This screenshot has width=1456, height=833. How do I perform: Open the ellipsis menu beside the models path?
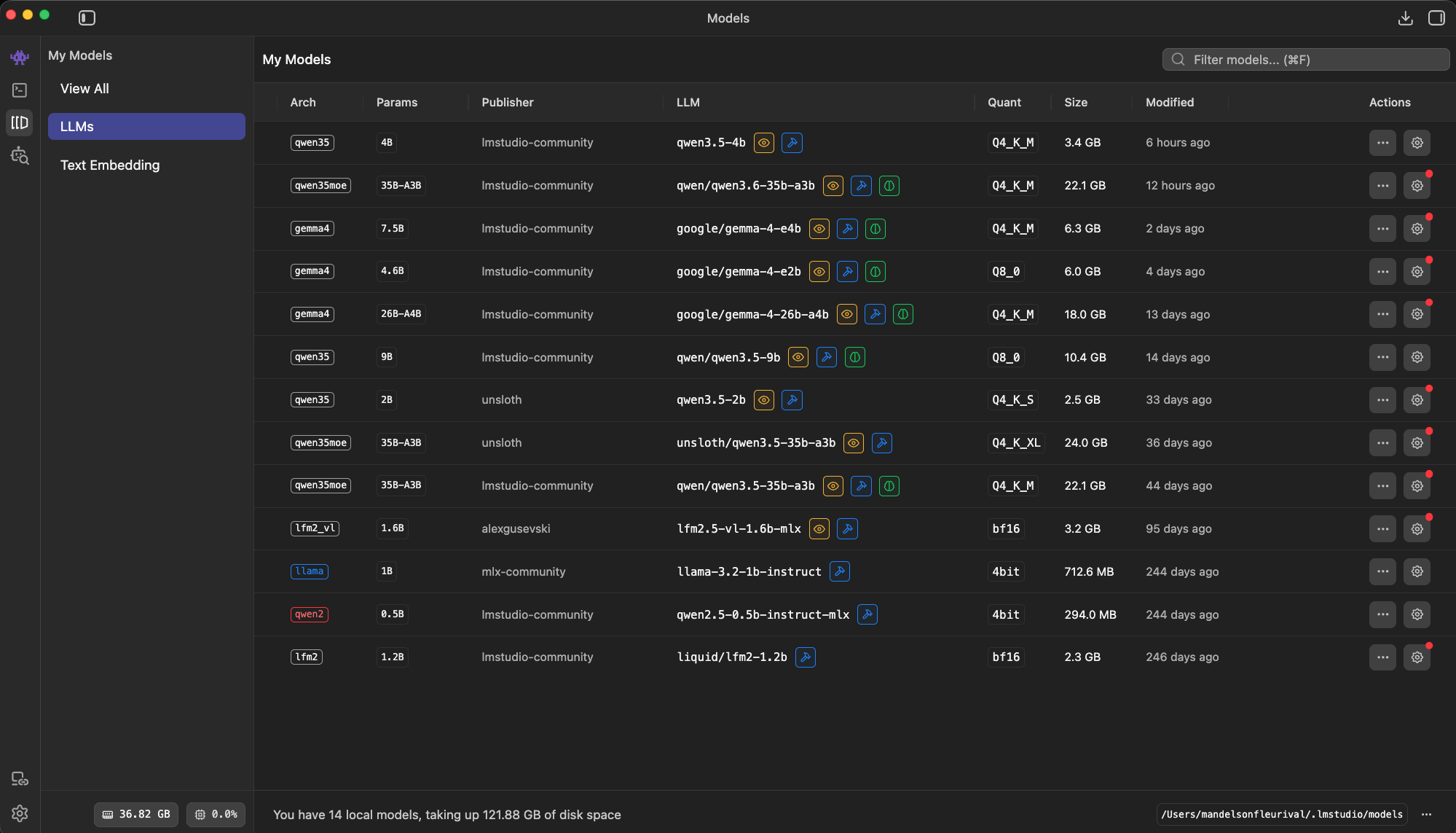click(x=1426, y=814)
